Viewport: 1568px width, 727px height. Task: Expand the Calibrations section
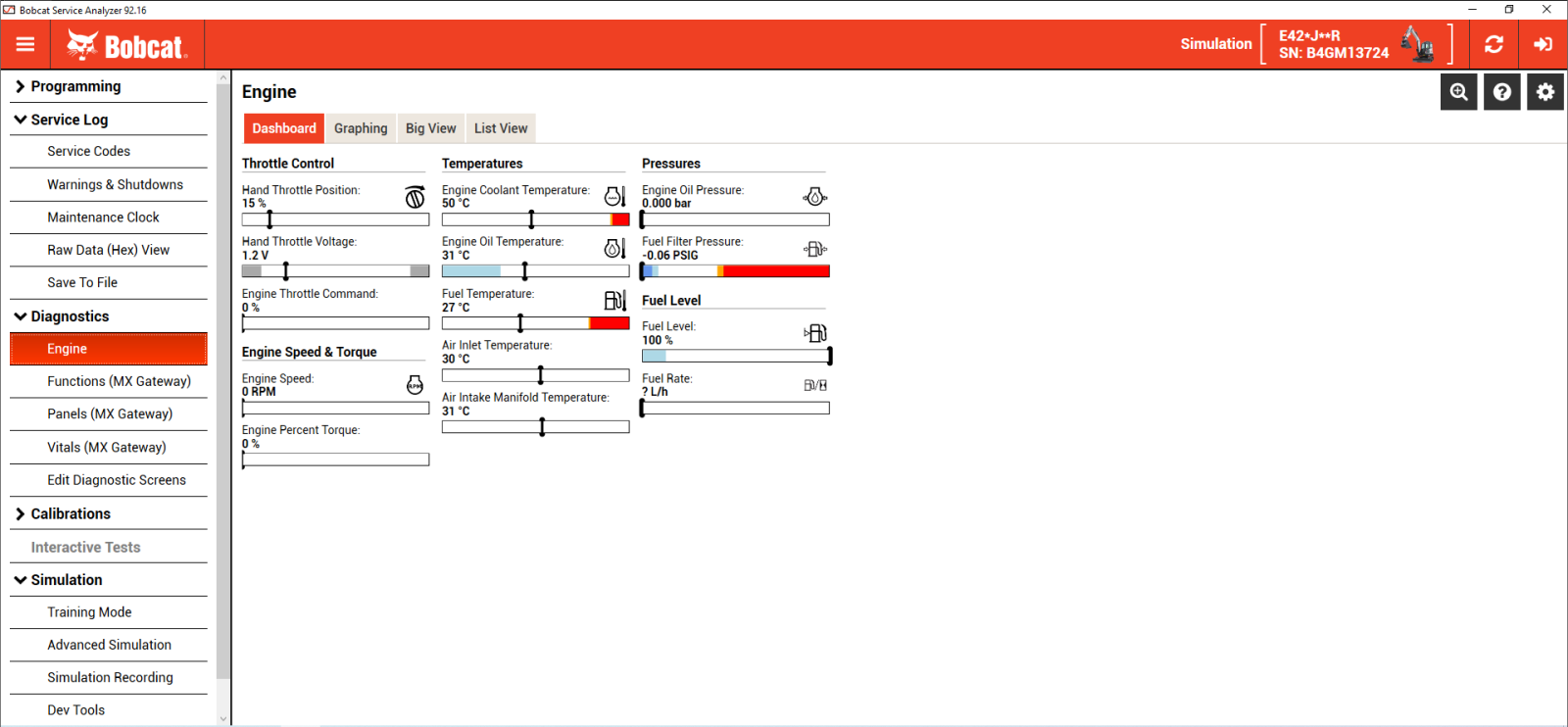71,513
